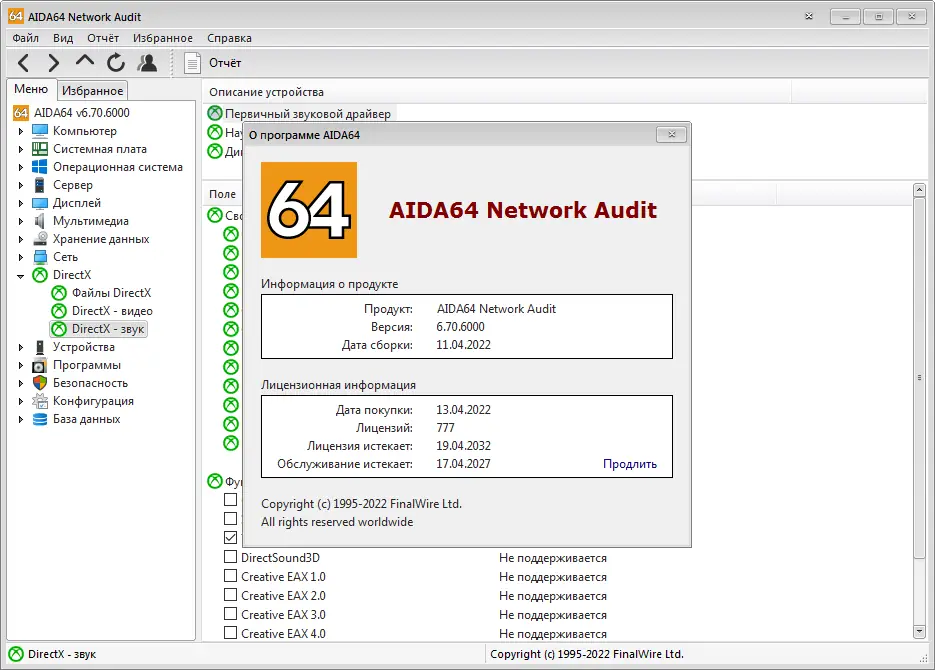Switch to the Избранное tab
Screen dimensions: 935x670
pos(92,91)
